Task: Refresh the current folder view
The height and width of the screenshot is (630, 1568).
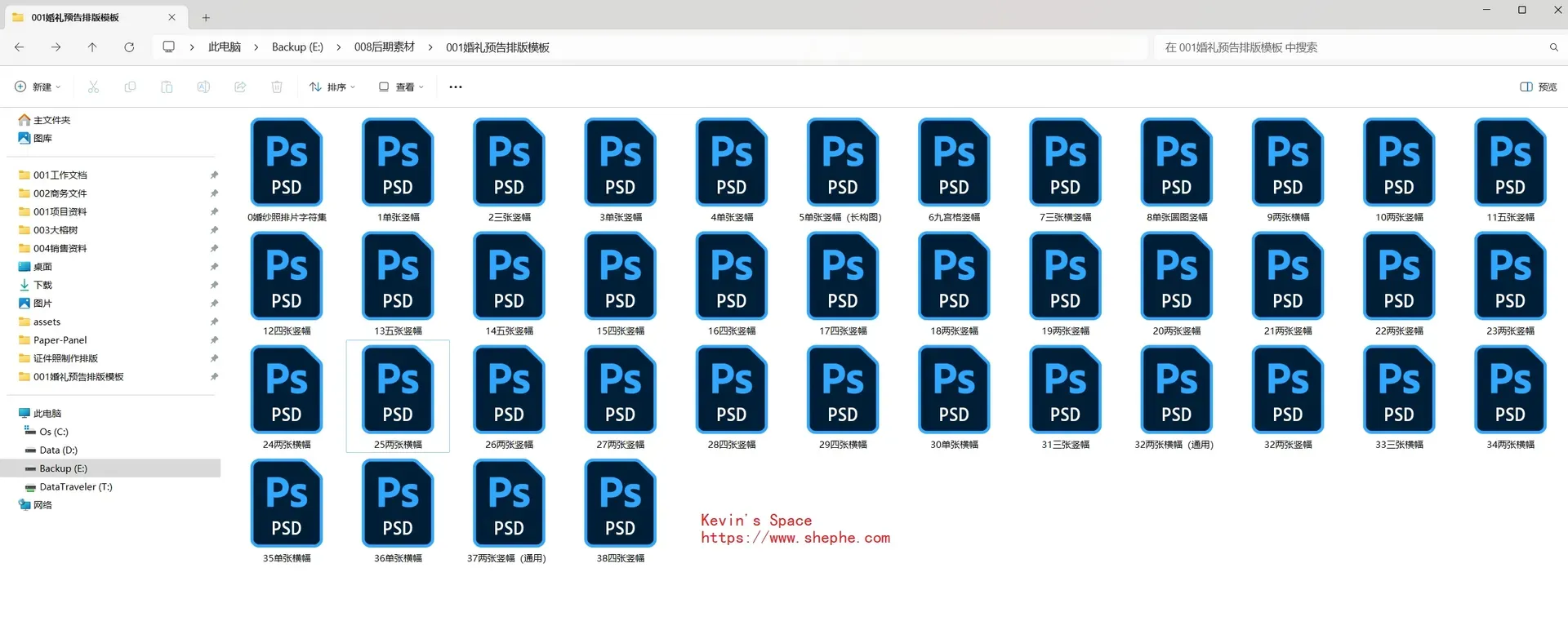Action: click(129, 47)
